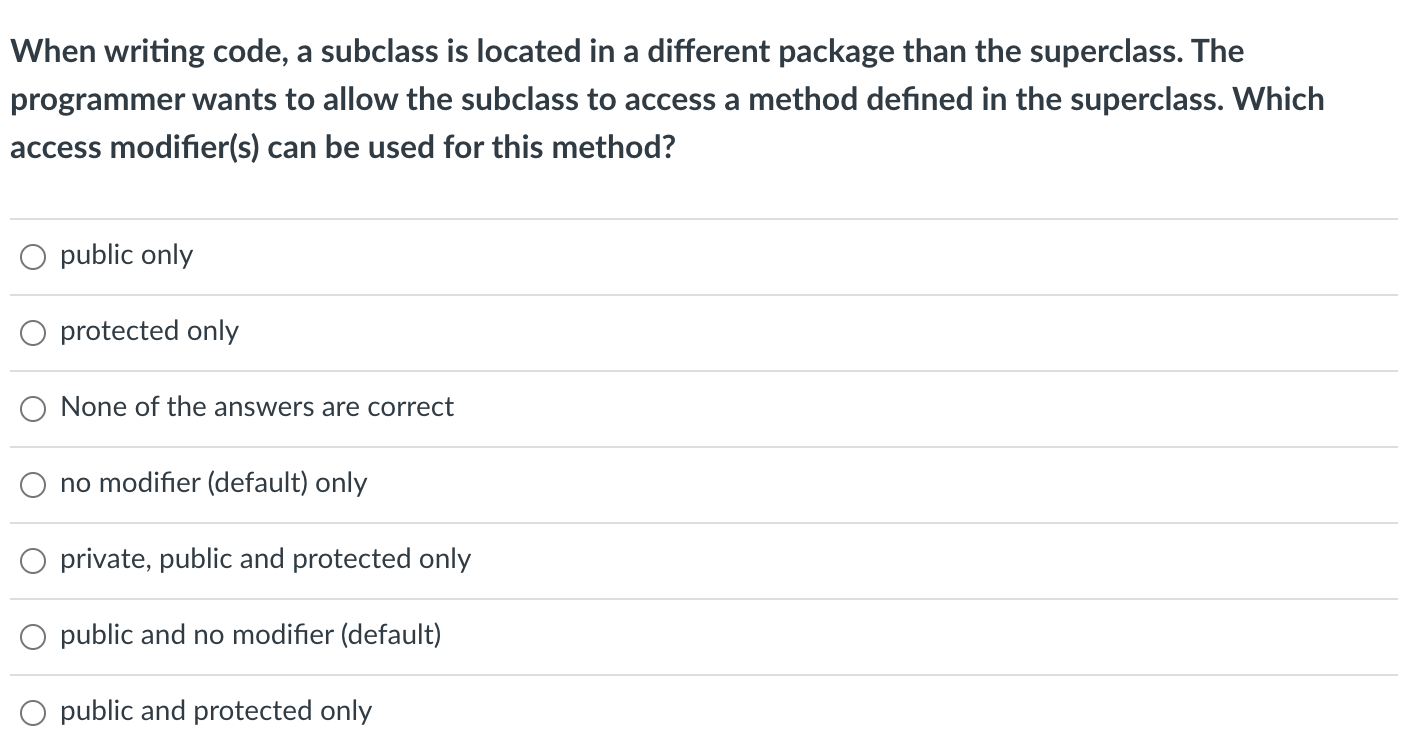Click the 'None of the answers are correct' text
Viewport: 1406px width, 752px height.
(x=256, y=408)
